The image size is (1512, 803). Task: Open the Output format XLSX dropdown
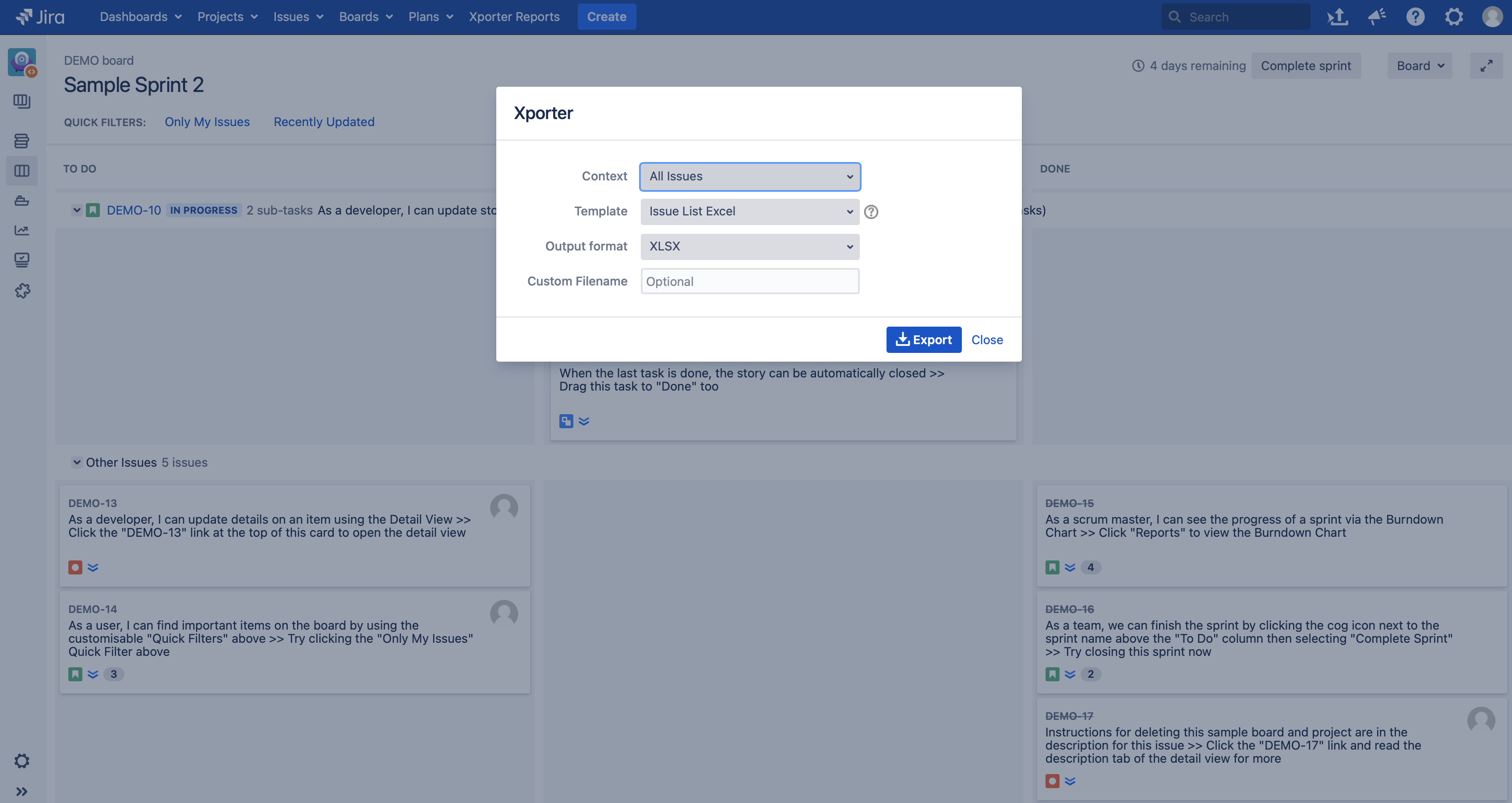point(749,247)
